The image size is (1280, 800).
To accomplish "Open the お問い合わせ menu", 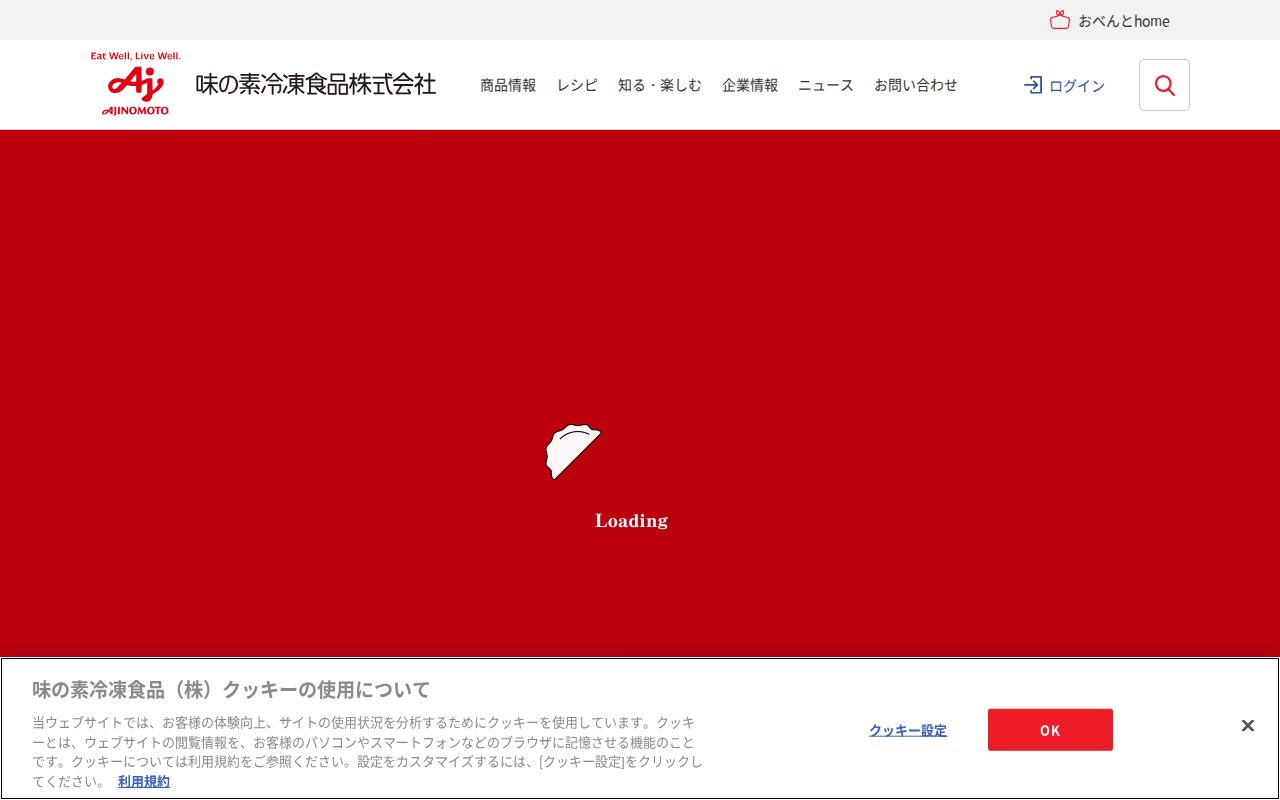I will (x=916, y=85).
